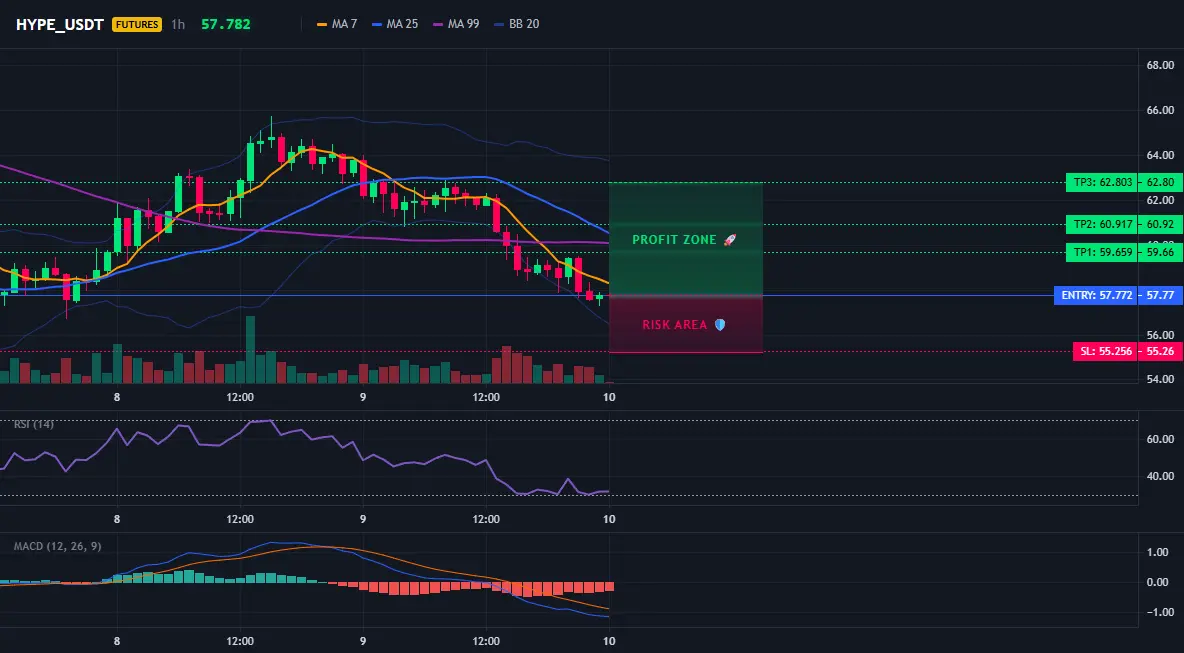
Task: Toggle the MA 25 legend entry
Action: pos(395,24)
